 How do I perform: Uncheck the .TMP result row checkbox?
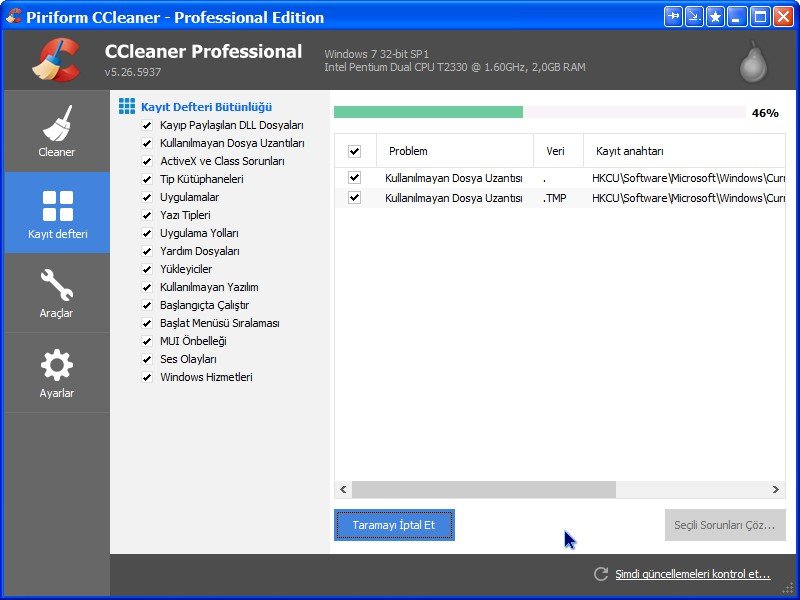[355, 197]
